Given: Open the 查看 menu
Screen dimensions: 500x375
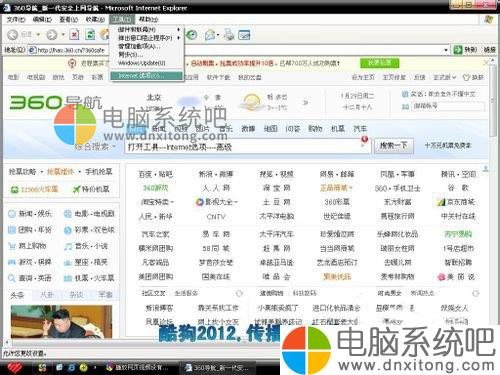Looking at the screenshot, I should tap(68, 19).
